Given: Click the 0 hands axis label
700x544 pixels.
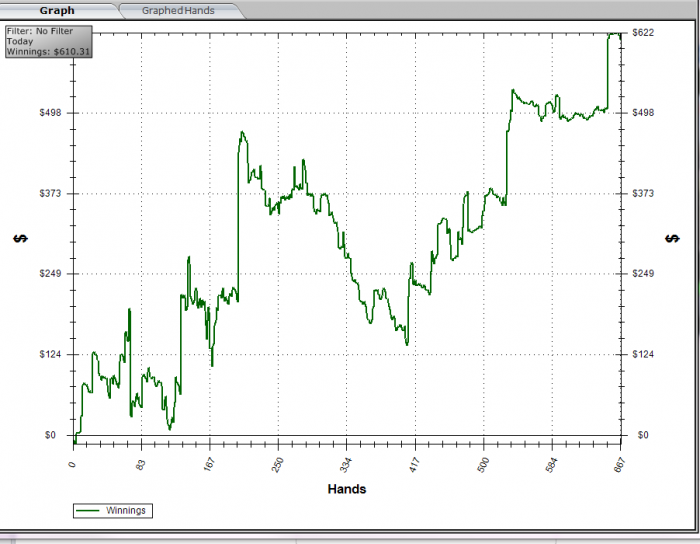Looking at the screenshot, I should tap(72, 465).
